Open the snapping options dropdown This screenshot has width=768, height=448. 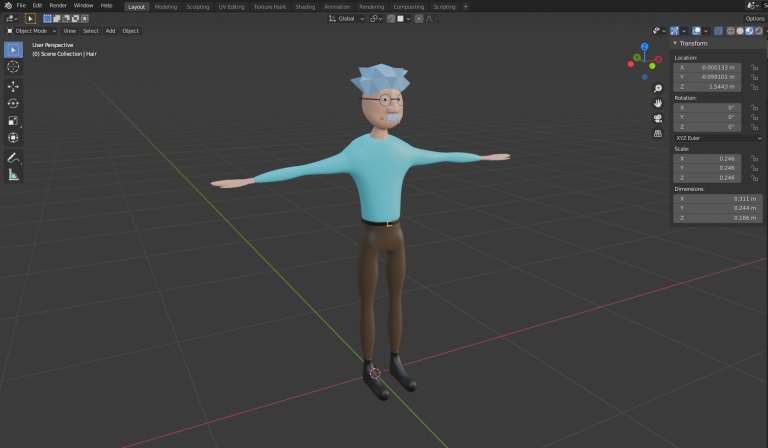point(404,19)
